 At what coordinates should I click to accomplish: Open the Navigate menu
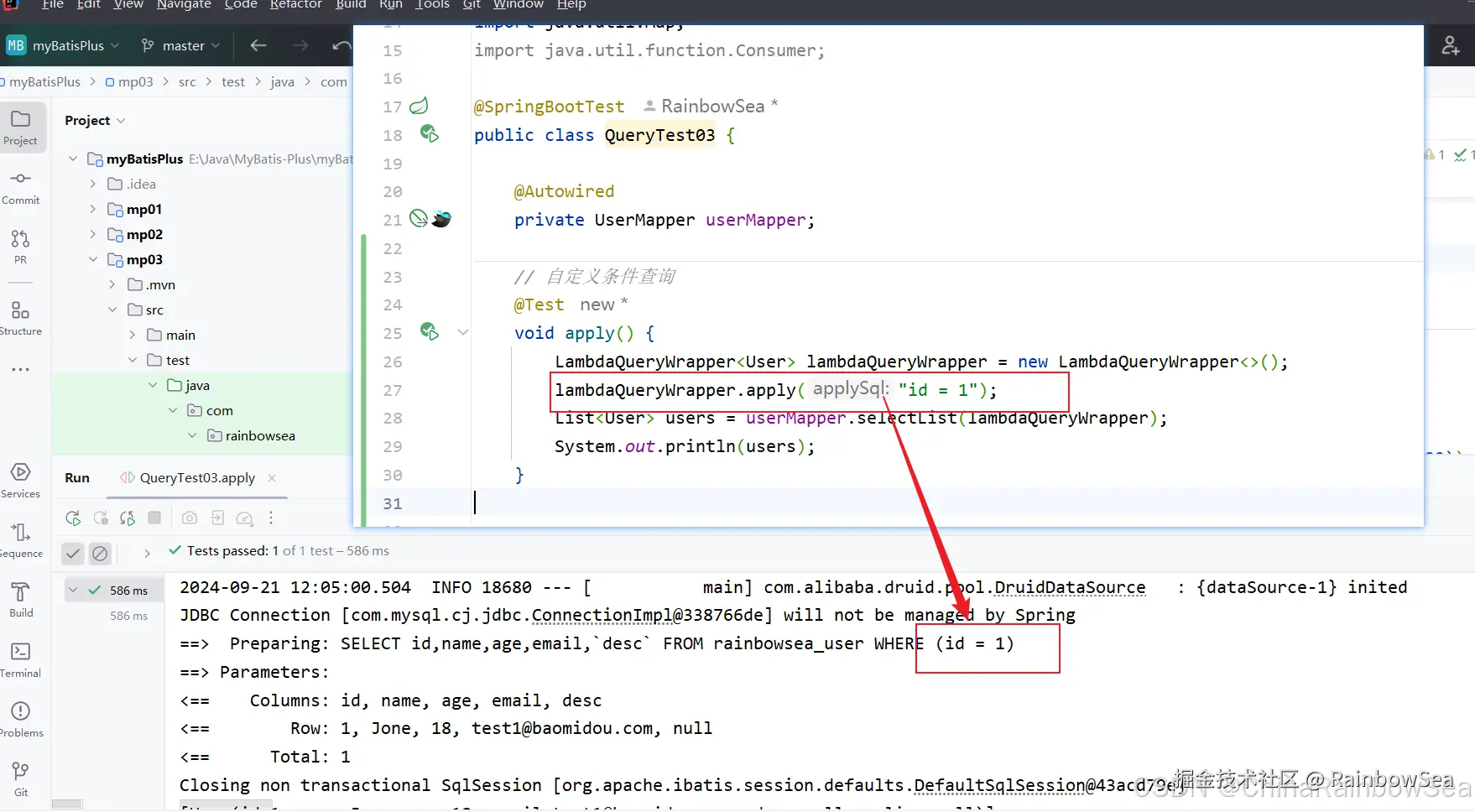click(x=184, y=5)
